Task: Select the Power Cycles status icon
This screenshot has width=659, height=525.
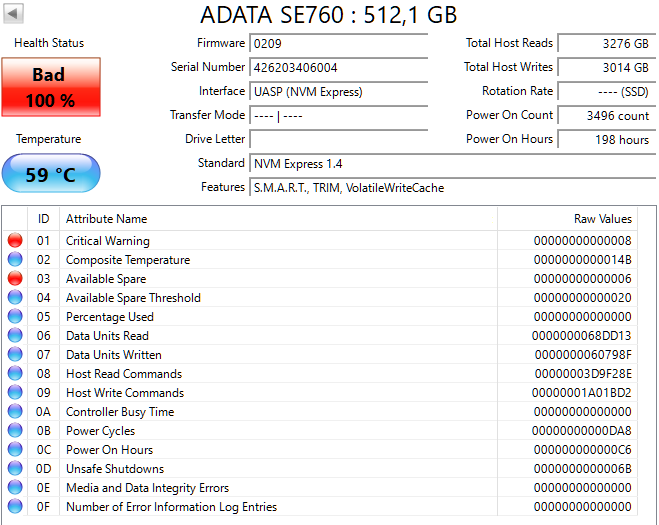Action: 15,430
